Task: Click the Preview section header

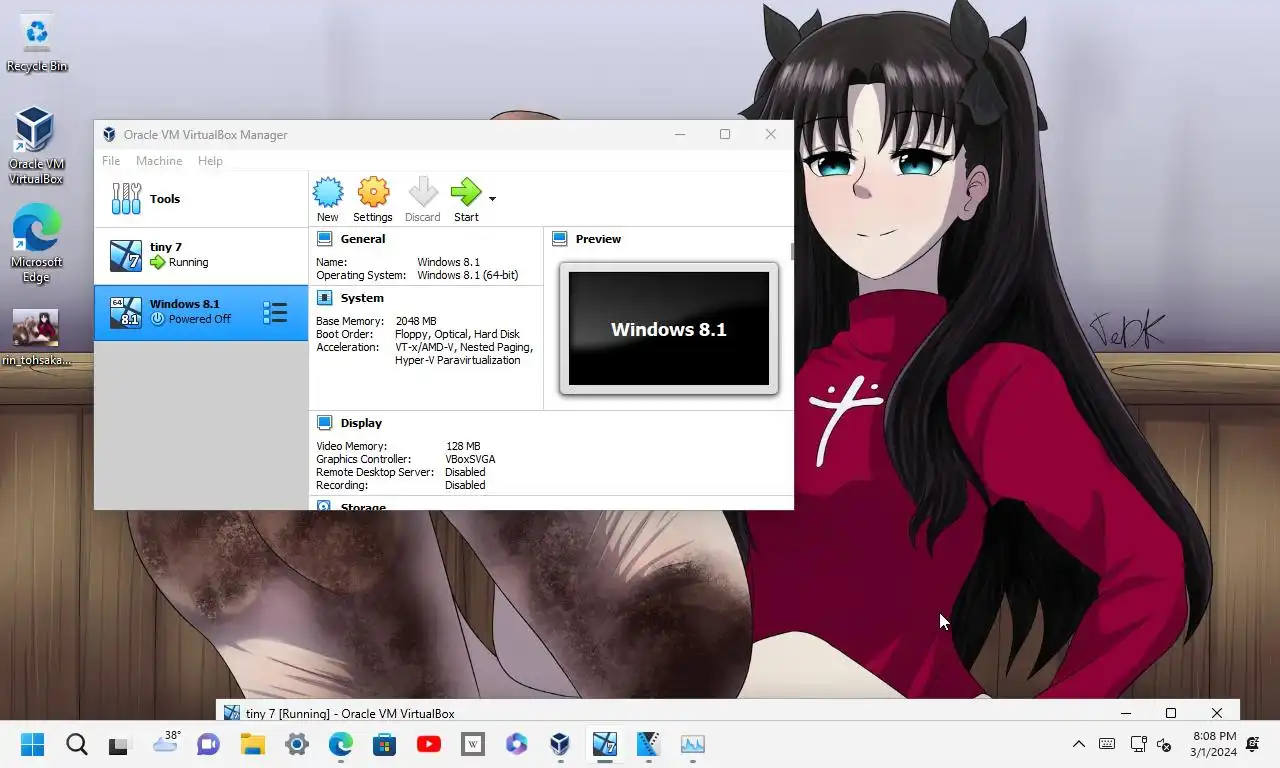Action: 598,239
